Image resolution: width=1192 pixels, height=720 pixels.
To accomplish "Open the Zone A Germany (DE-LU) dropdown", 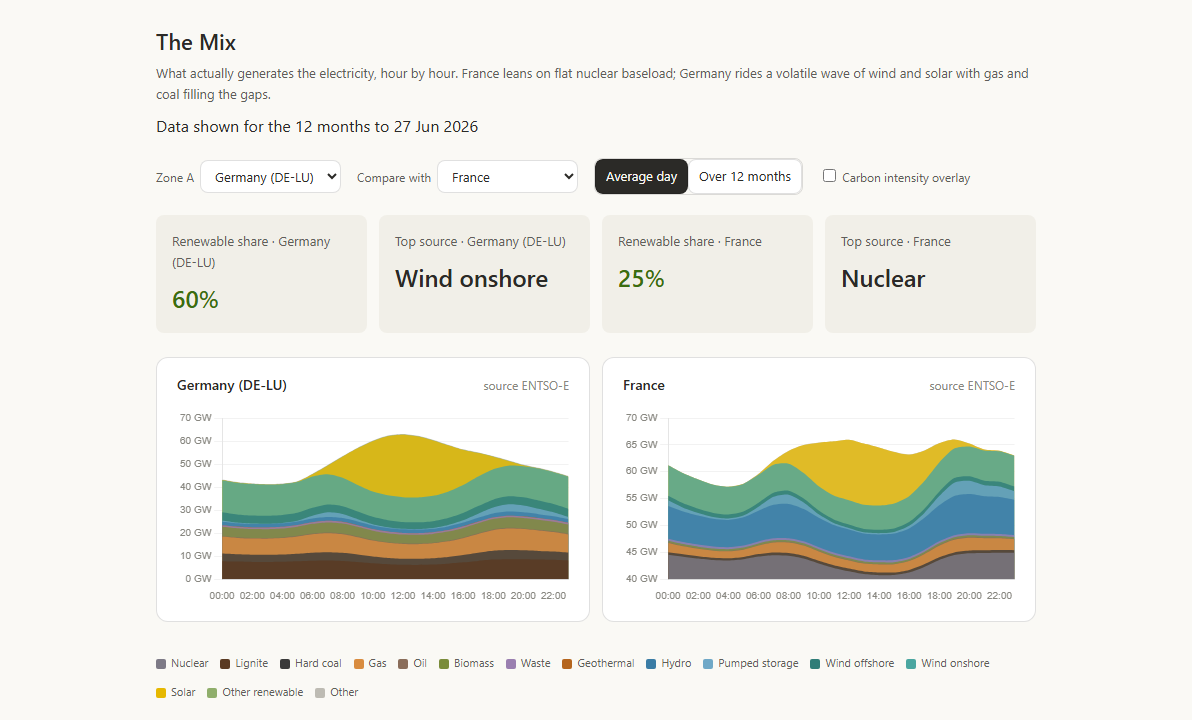I will coord(271,176).
